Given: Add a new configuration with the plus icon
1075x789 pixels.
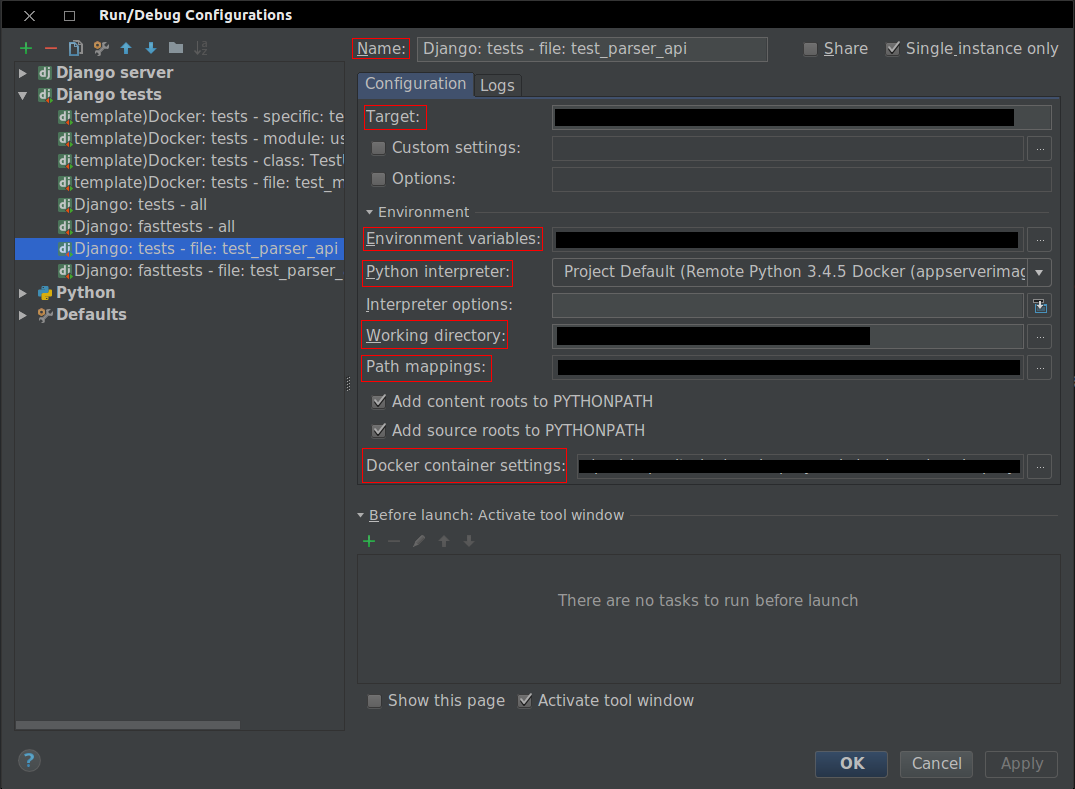Looking at the screenshot, I should coord(26,48).
